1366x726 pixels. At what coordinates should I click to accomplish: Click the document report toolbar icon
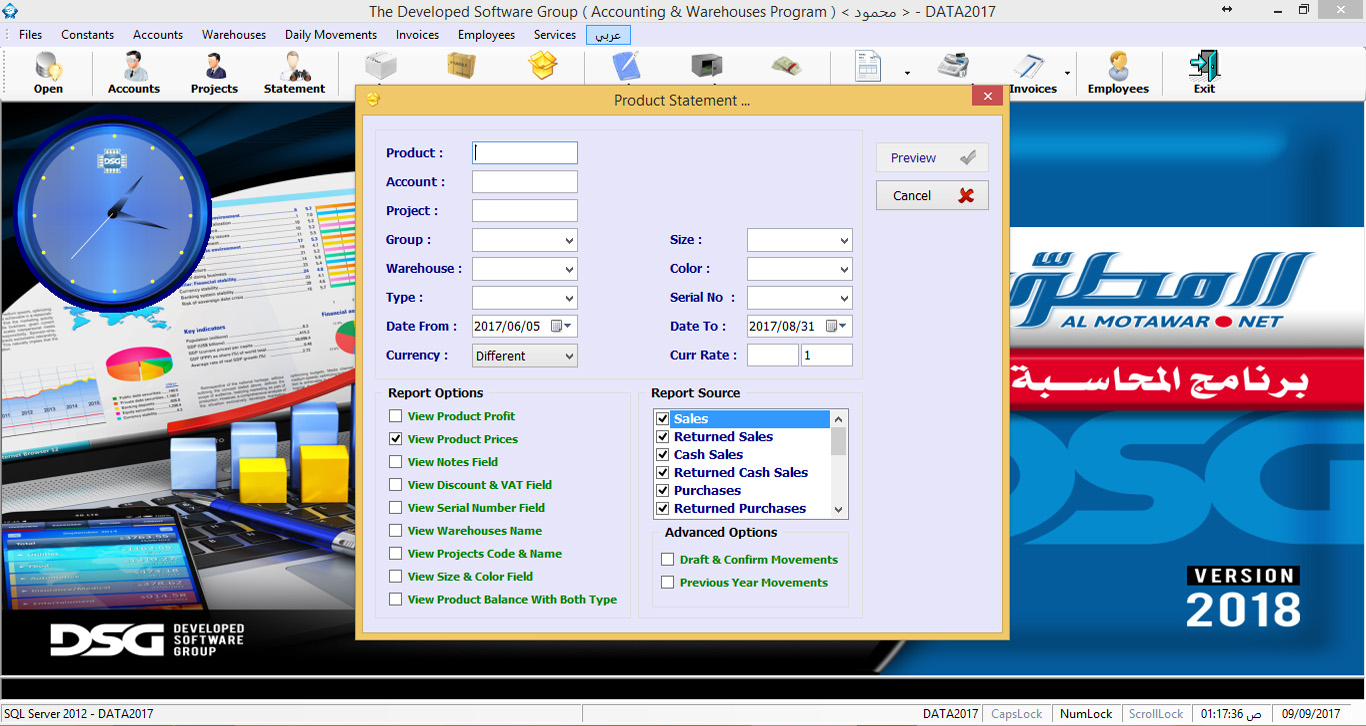pos(868,68)
